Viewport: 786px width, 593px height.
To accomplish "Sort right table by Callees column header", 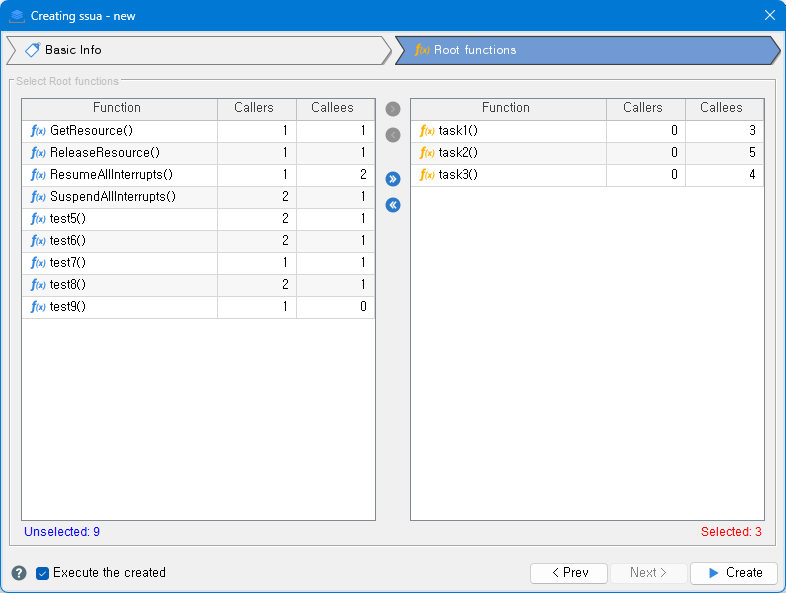I will [x=721, y=108].
